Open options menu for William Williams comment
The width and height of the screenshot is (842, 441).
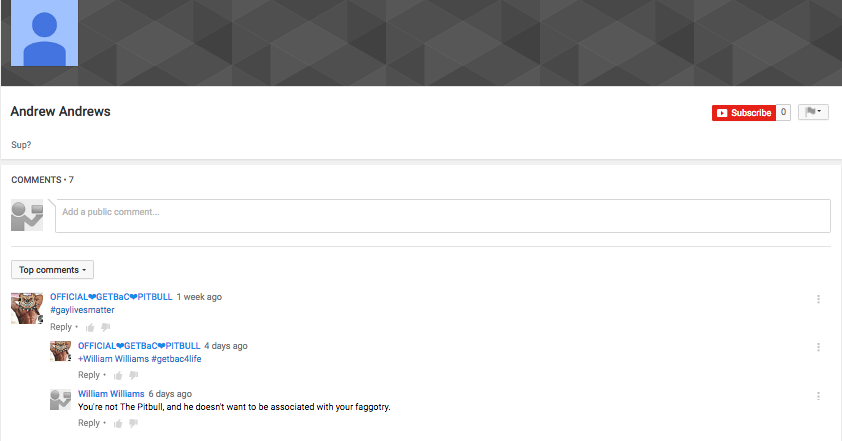pyautogui.click(x=818, y=396)
